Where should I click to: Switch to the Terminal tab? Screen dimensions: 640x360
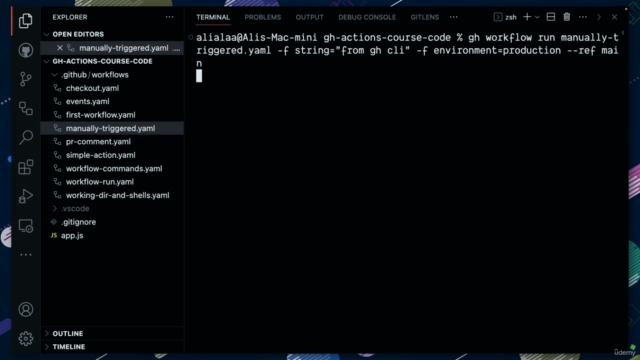click(x=213, y=17)
